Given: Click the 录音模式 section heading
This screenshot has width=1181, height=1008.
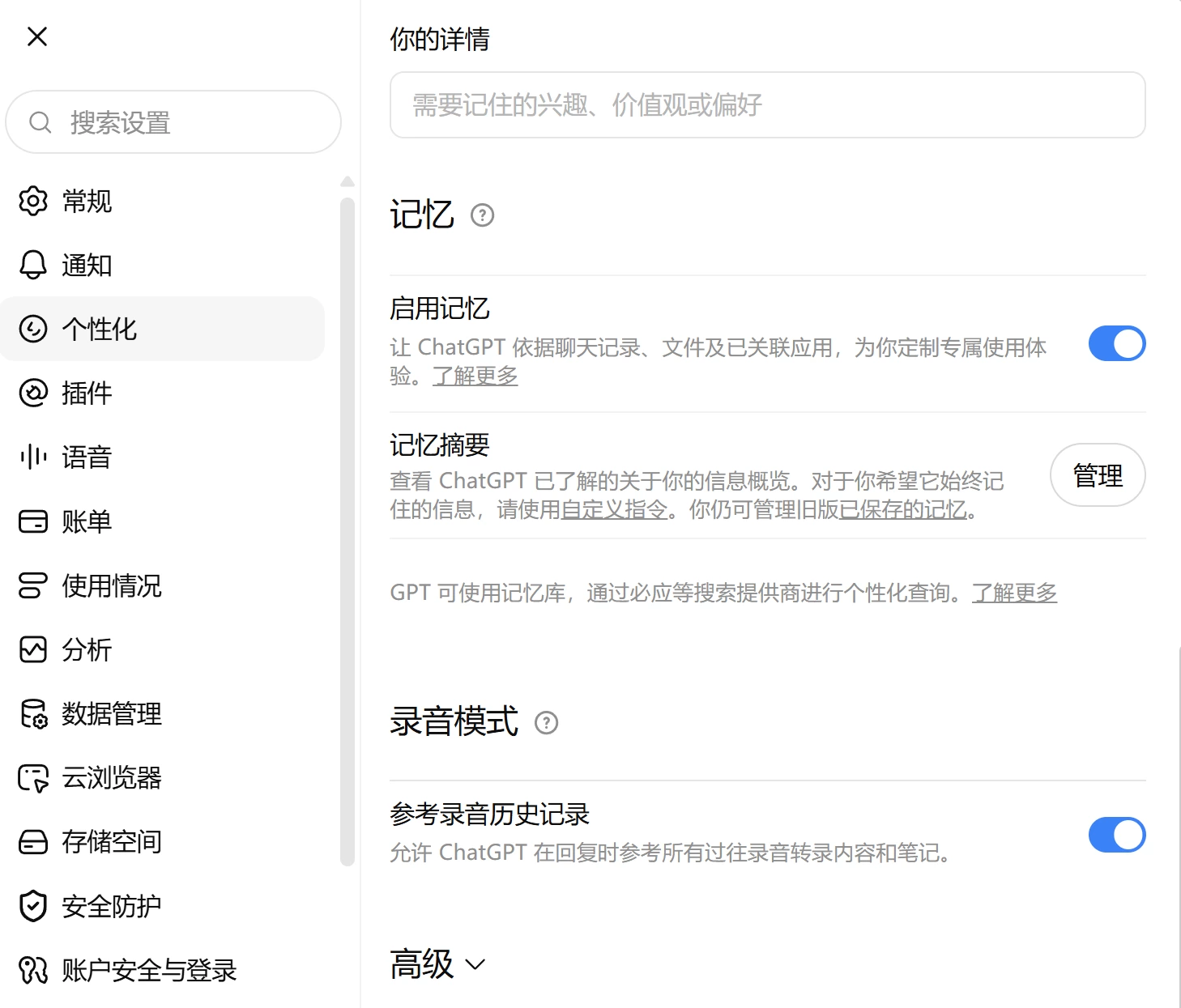Looking at the screenshot, I should click(x=454, y=721).
